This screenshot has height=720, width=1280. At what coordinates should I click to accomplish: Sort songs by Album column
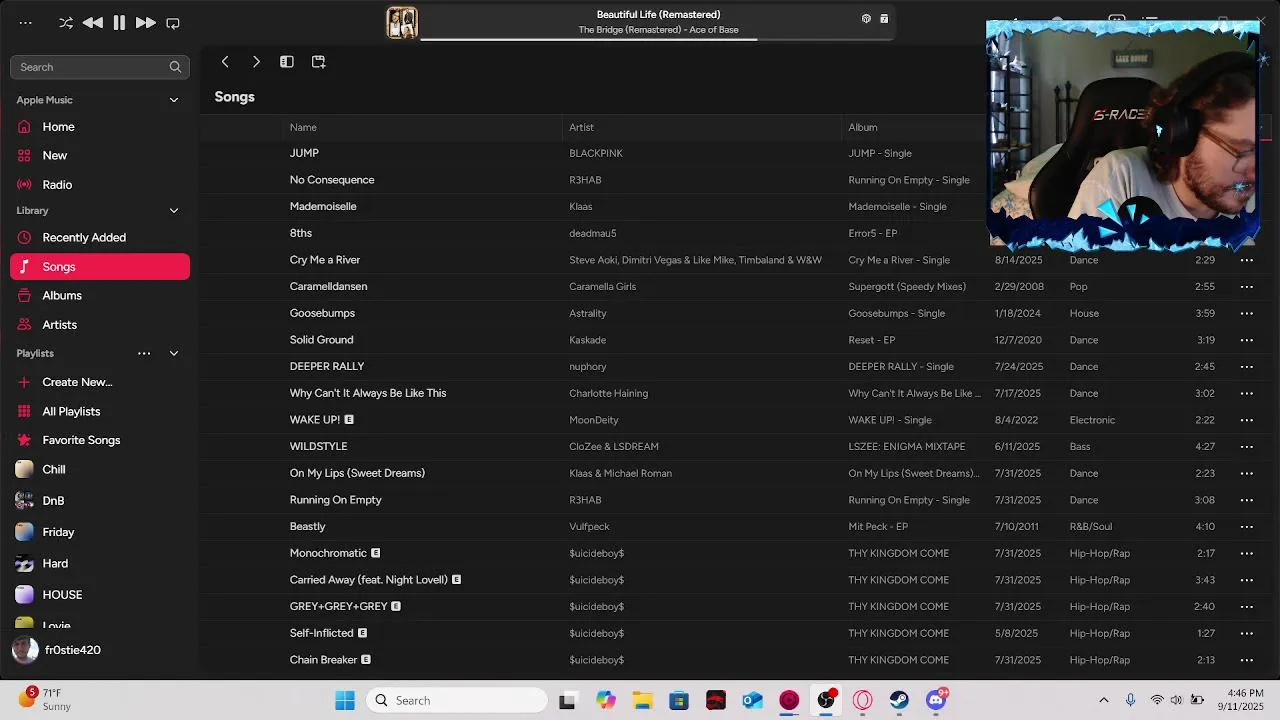coord(863,128)
